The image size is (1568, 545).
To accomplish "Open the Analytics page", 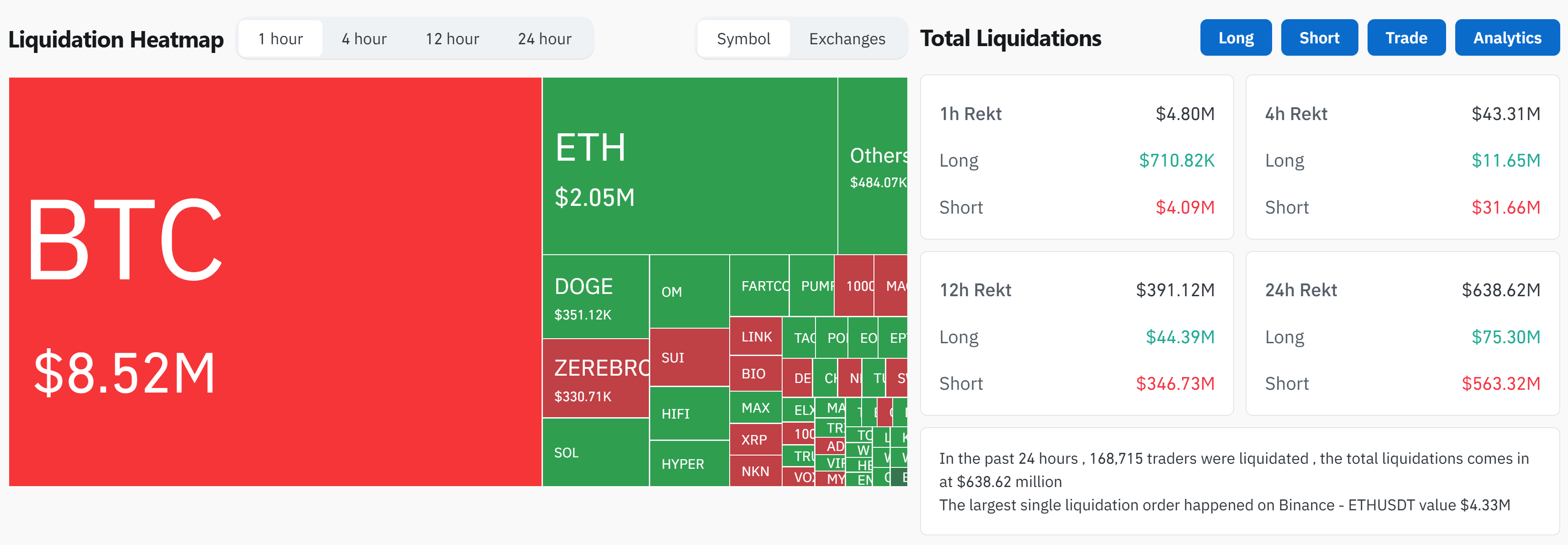I will coord(1506,37).
